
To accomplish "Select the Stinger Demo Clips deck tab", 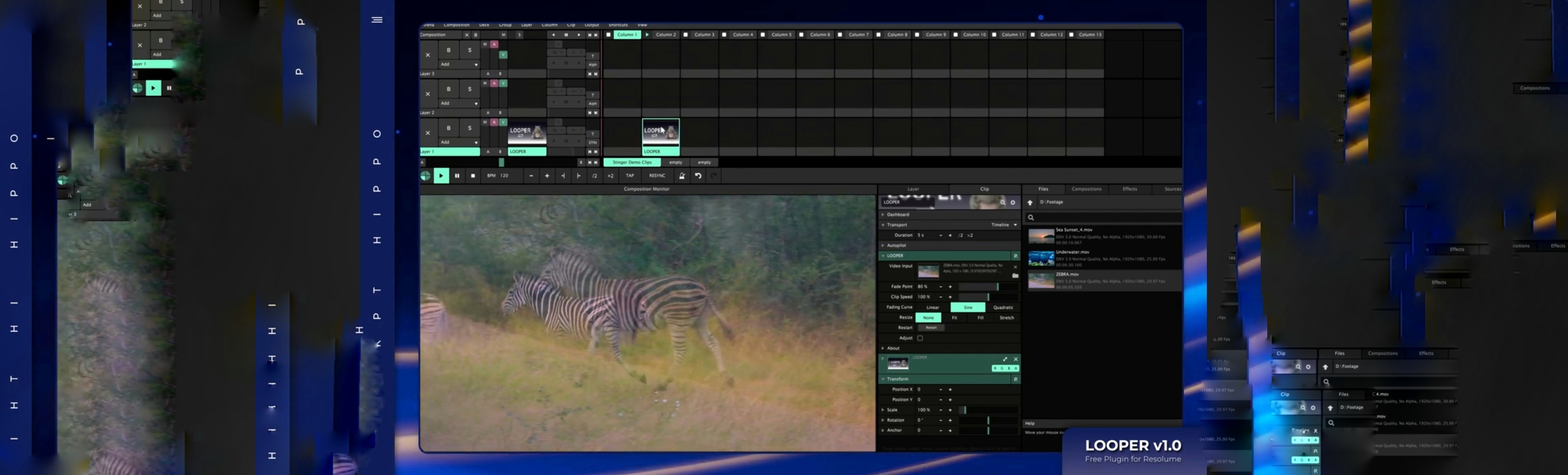I will [x=632, y=163].
